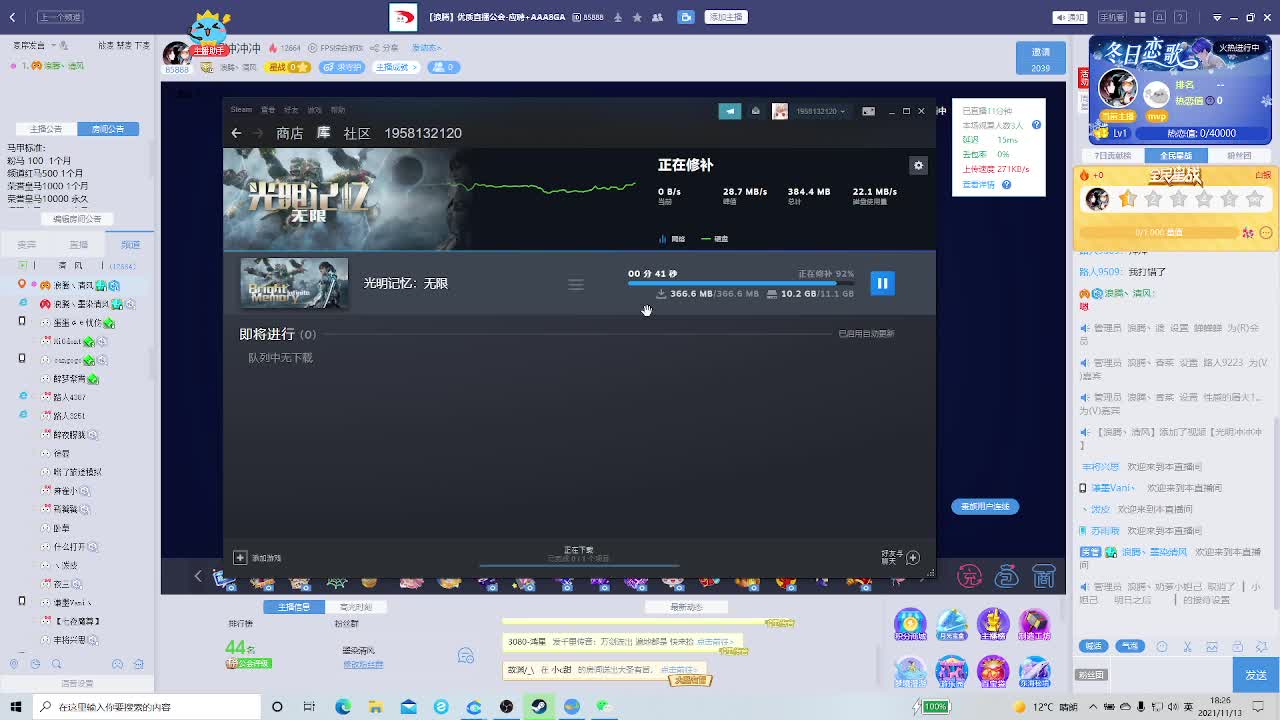Open the 月光宝盒 icon
This screenshot has height=720, width=1280.
(x=951, y=625)
